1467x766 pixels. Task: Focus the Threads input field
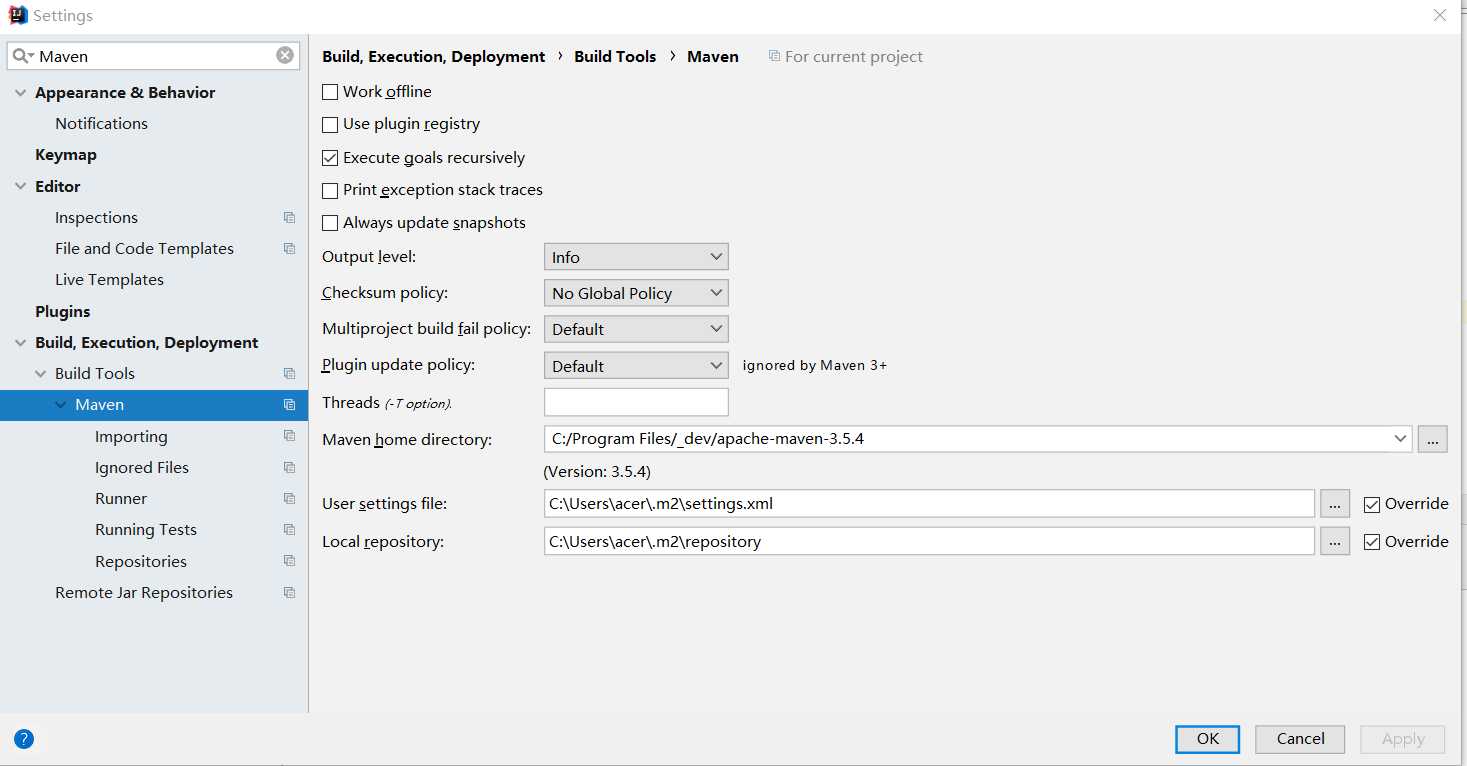point(636,402)
